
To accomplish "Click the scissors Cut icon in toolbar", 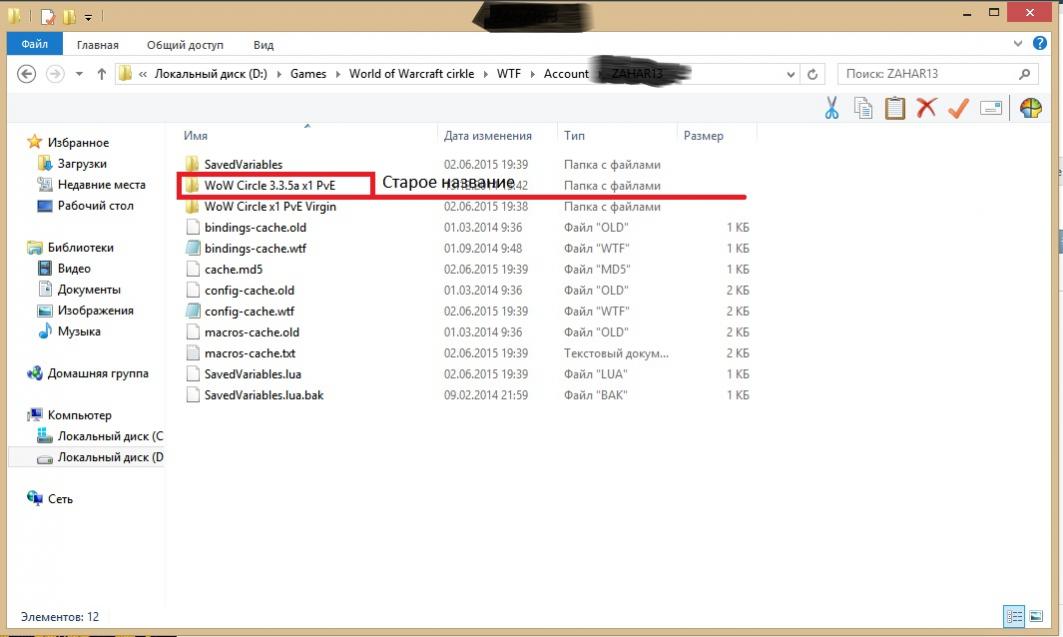I will point(831,108).
